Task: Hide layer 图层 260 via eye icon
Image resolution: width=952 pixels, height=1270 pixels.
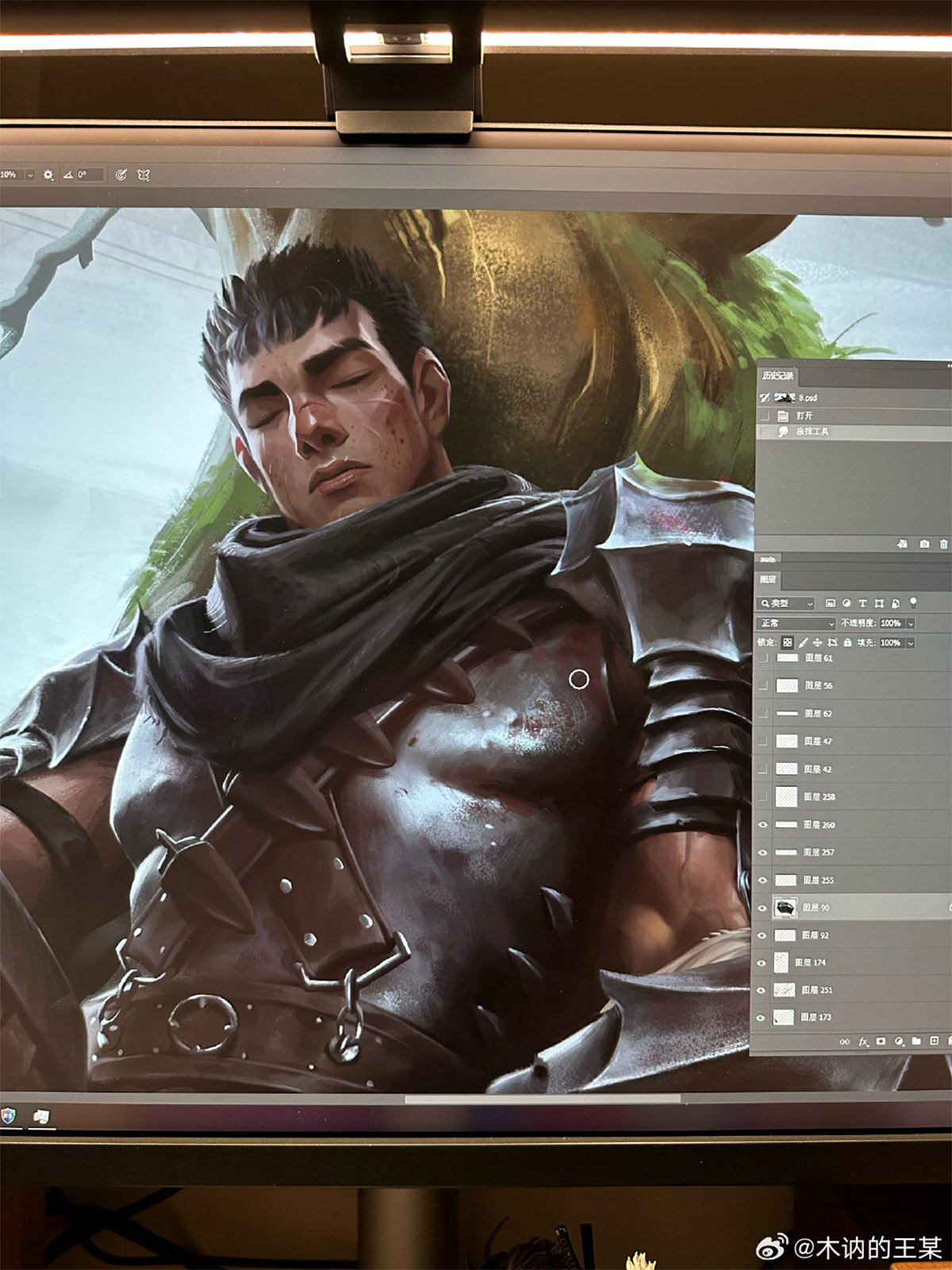Action: pos(763,825)
